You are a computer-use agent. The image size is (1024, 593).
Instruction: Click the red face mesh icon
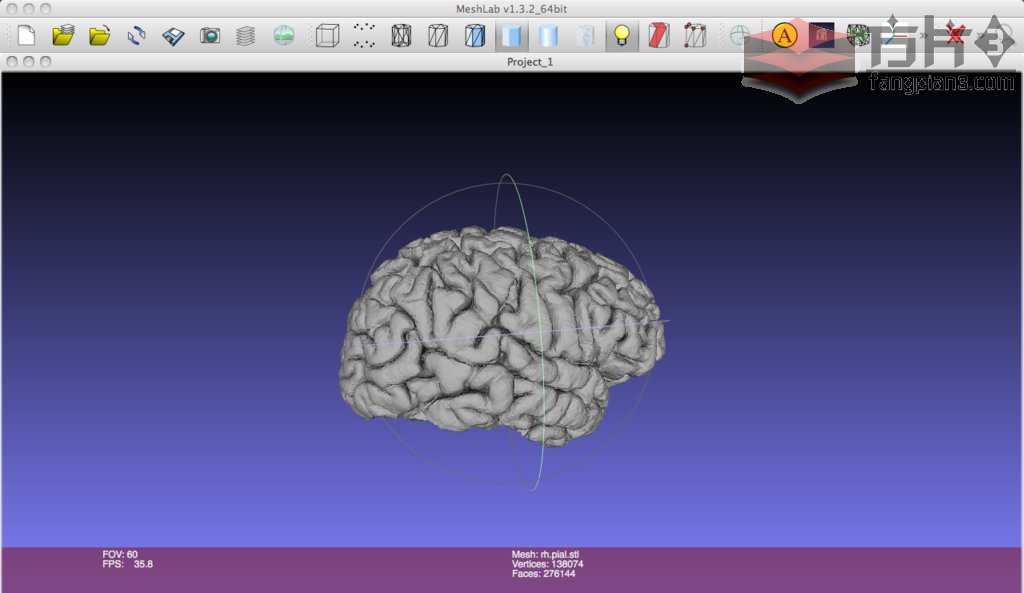pos(659,35)
